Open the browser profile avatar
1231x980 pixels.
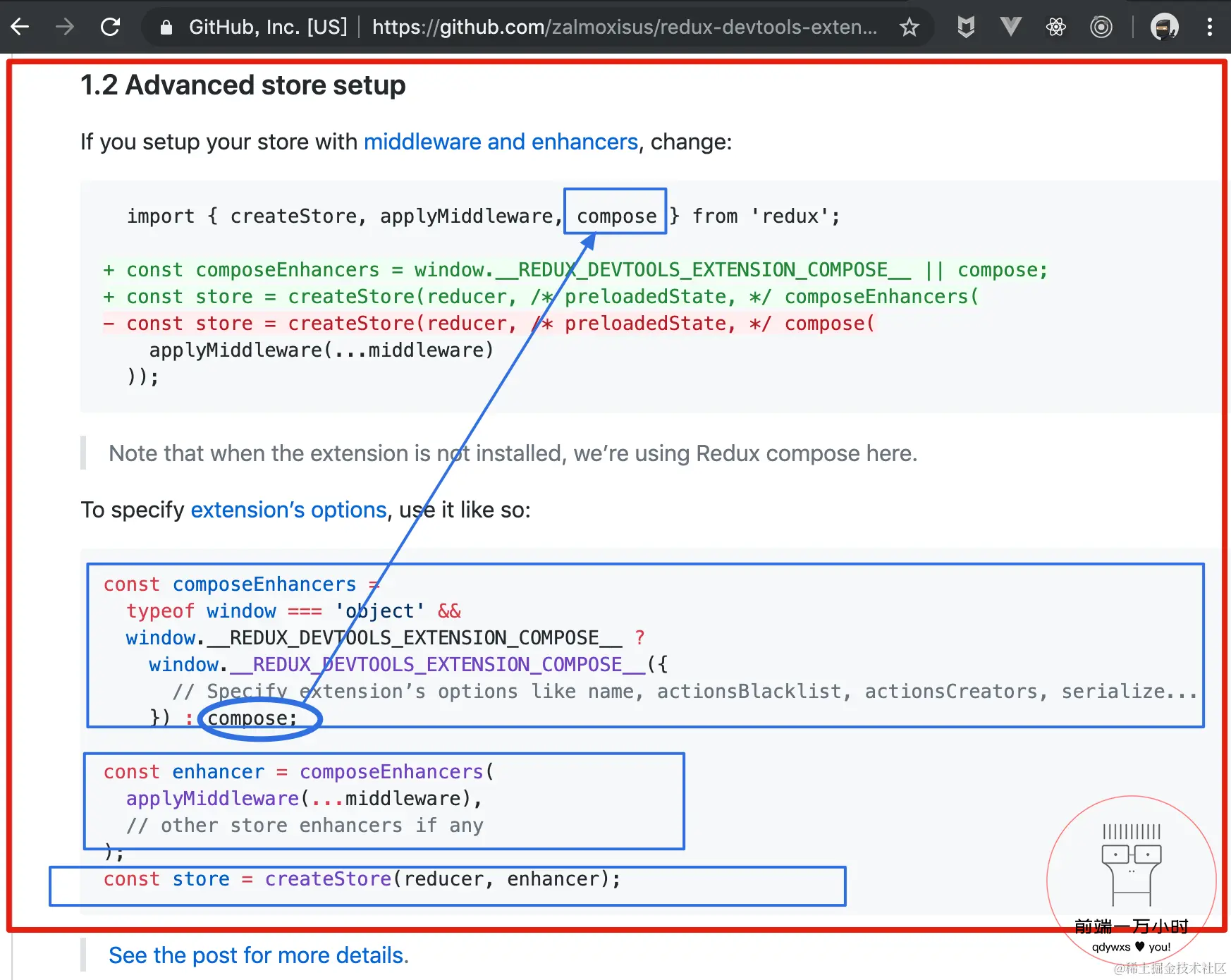tap(1165, 27)
